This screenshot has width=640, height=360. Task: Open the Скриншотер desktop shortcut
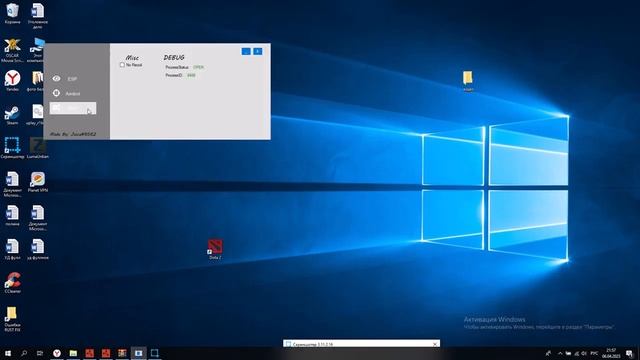click(12, 148)
